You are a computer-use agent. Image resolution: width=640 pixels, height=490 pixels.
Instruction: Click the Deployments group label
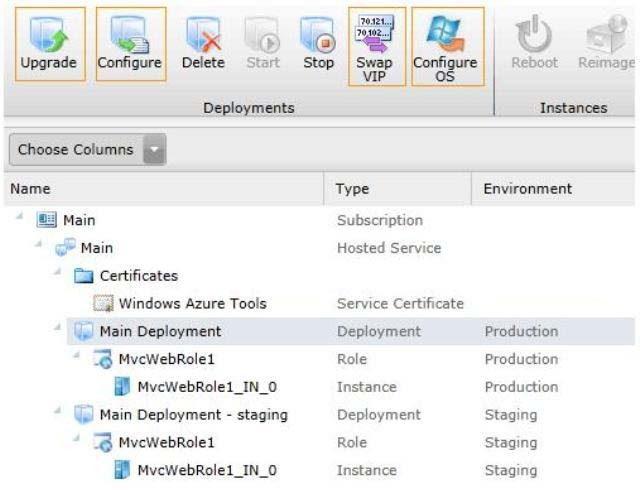tap(249, 108)
